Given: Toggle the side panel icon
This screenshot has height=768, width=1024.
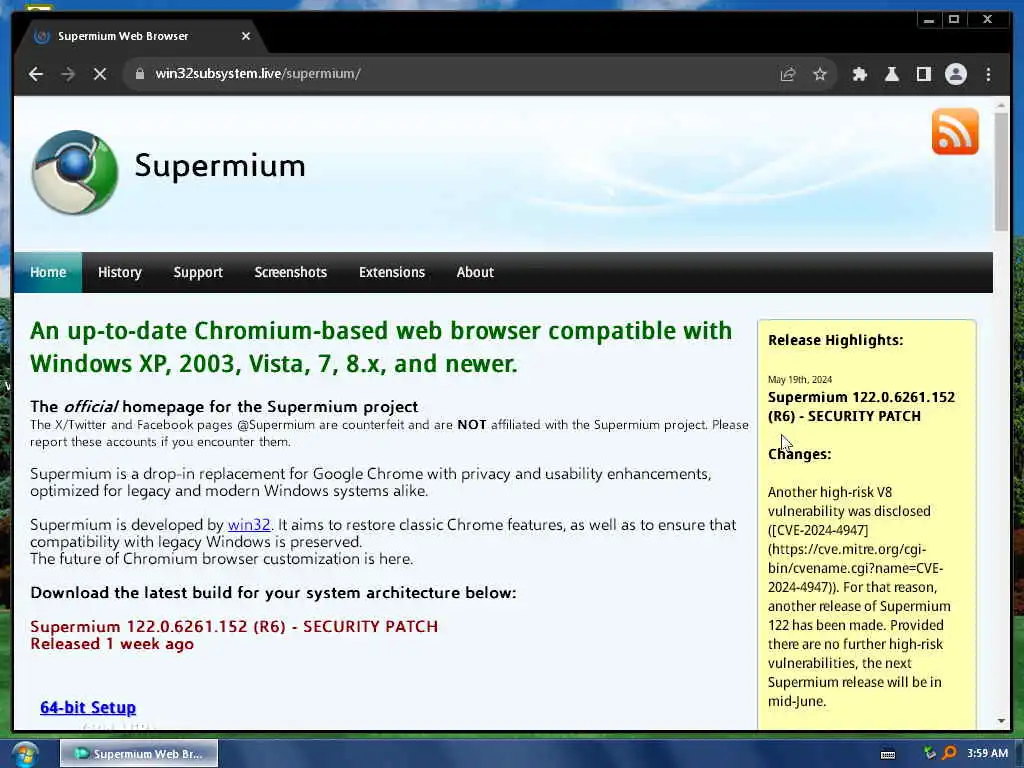Looking at the screenshot, I should [x=923, y=74].
